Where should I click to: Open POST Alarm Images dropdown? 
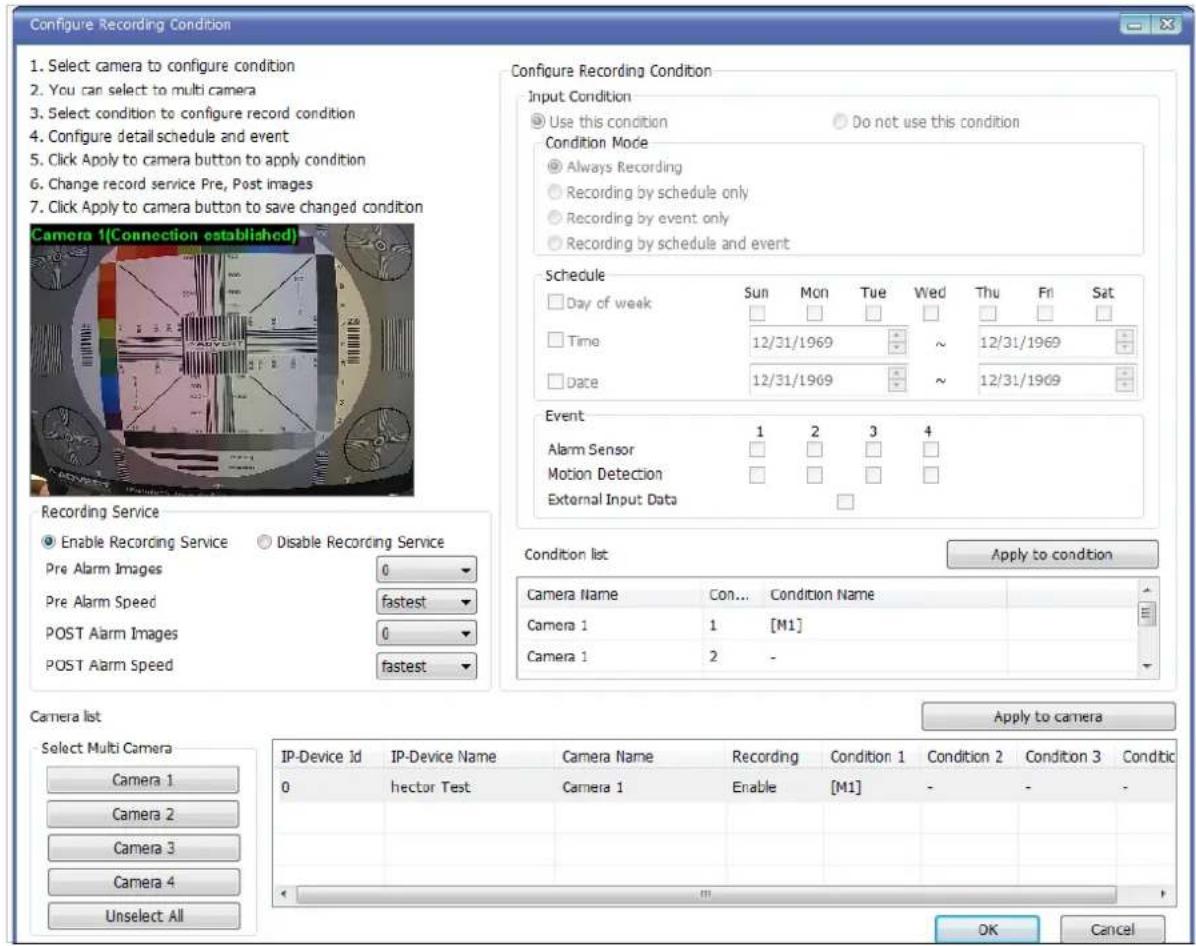[426, 633]
